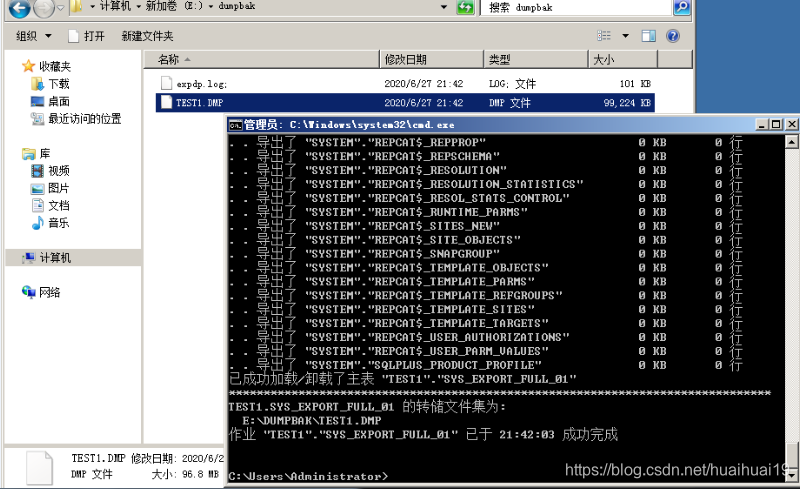
Task: Click the green refresh button in address bar
Action: 465,7
